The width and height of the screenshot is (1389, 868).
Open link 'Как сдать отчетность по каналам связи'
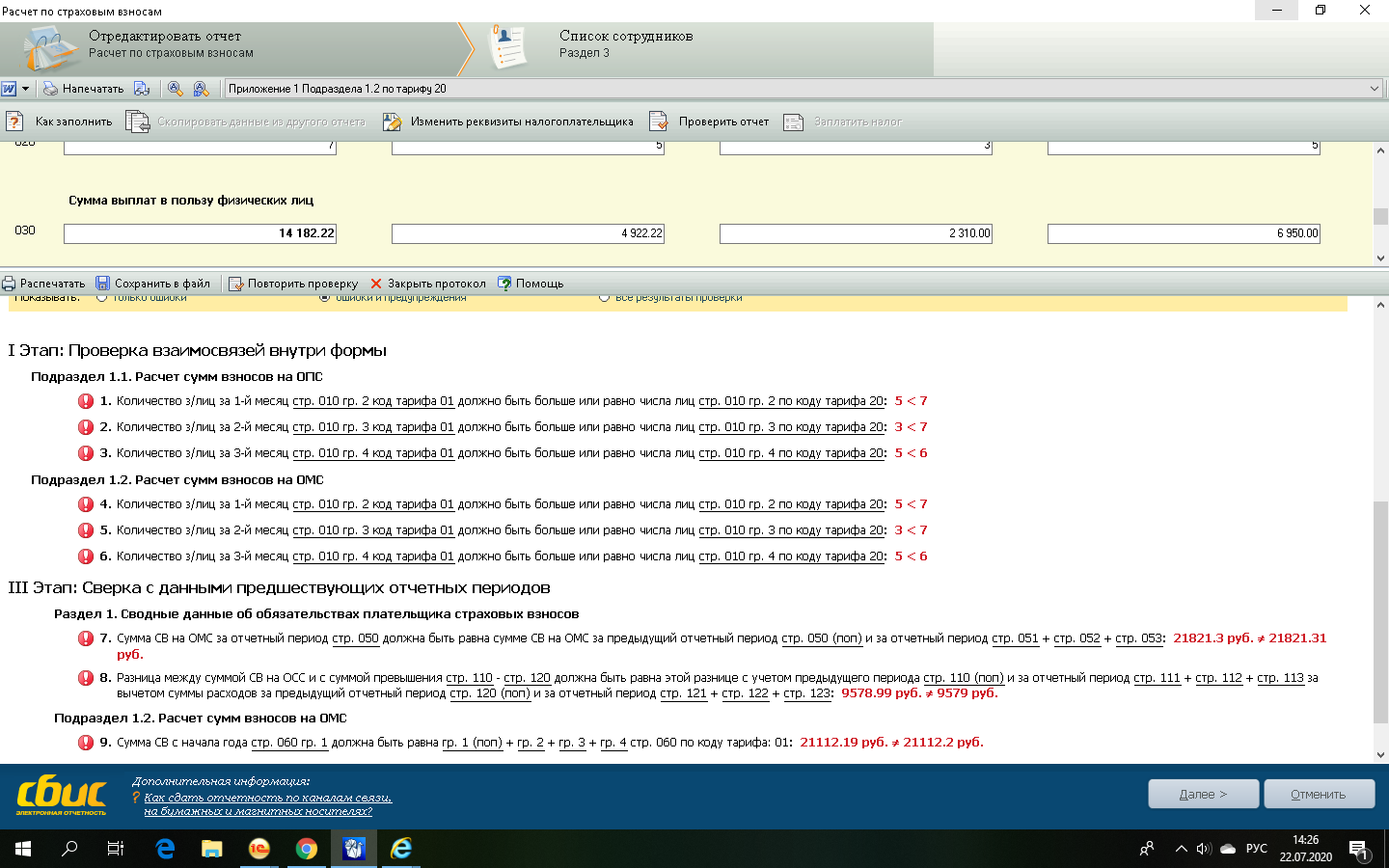pyautogui.click(x=267, y=798)
